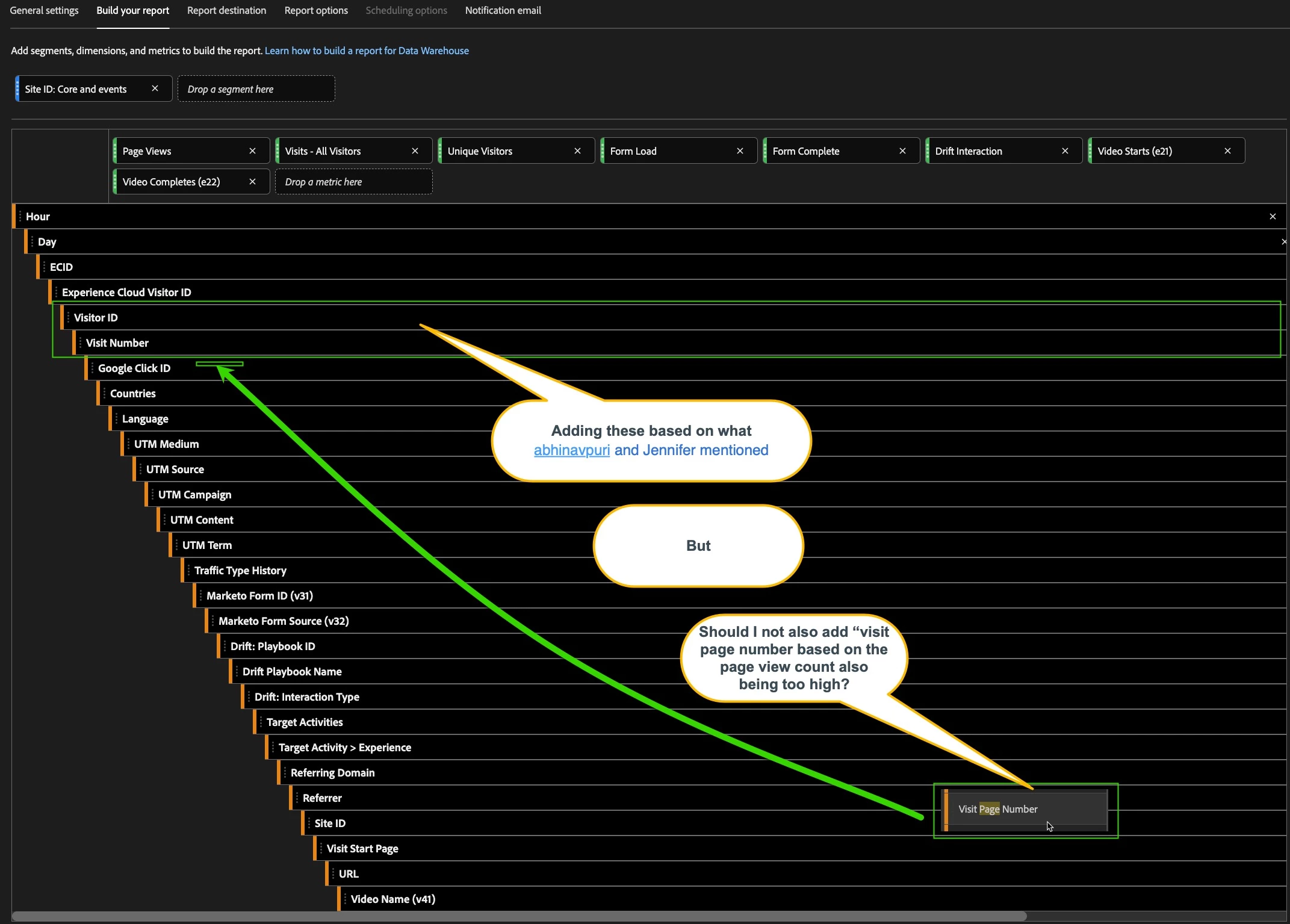Delete the Hour dimension row
The image size is (1290, 924).
click(x=1273, y=217)
